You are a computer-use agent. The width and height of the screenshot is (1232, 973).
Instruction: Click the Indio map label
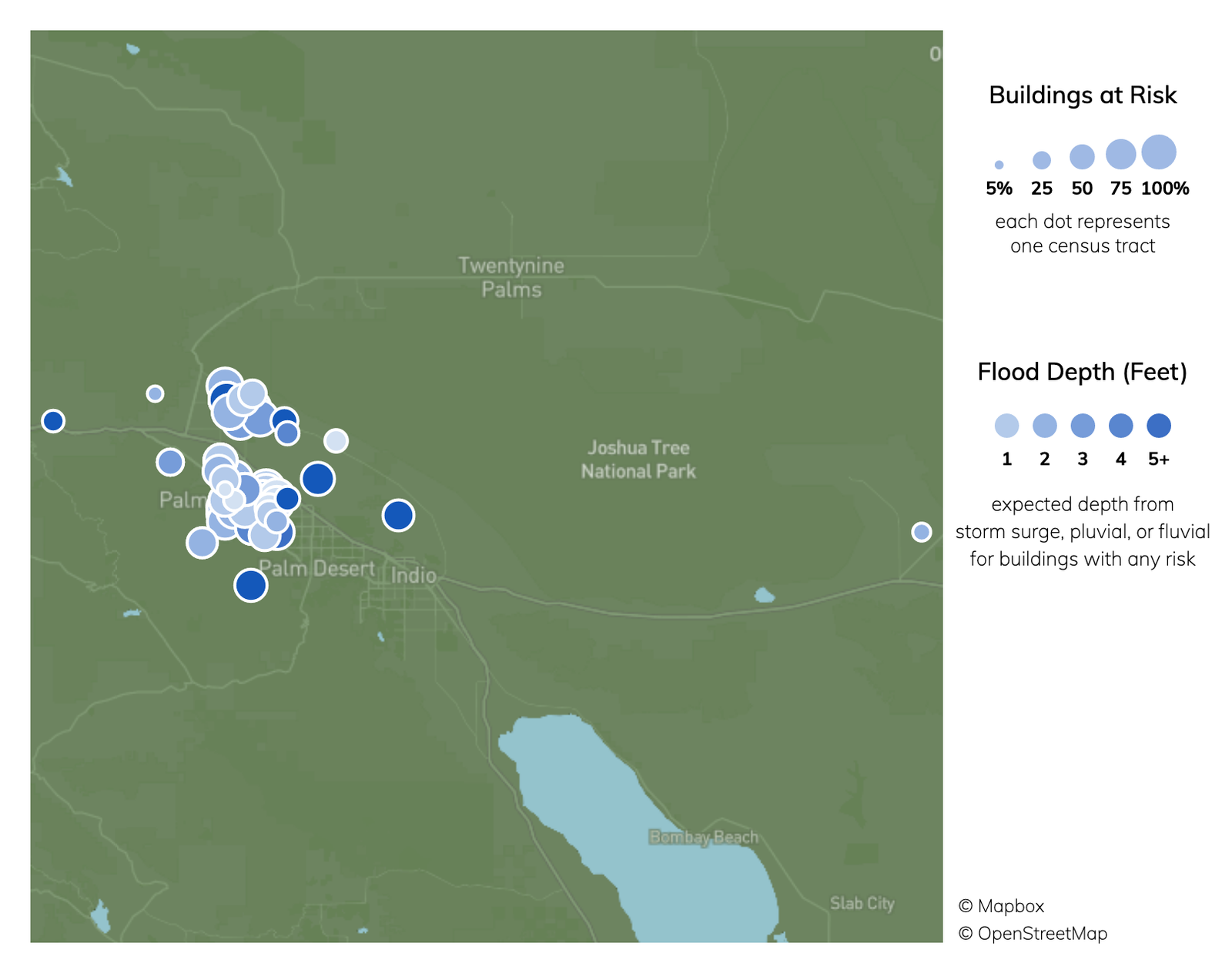413,576
